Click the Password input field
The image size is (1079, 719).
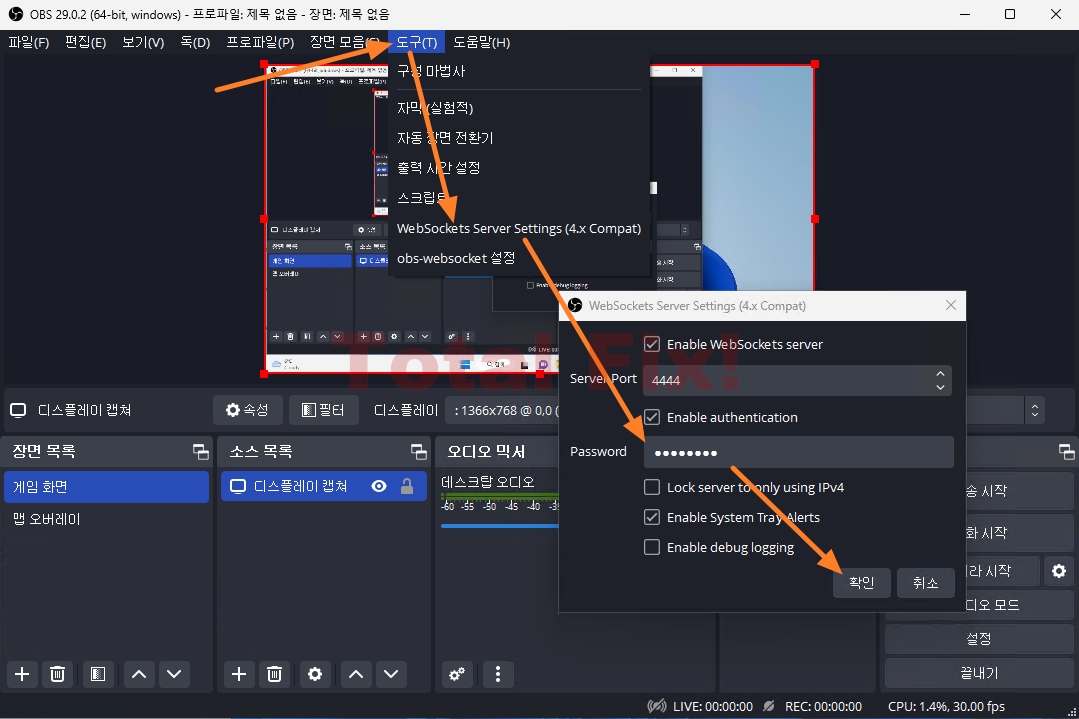[798, 452]
